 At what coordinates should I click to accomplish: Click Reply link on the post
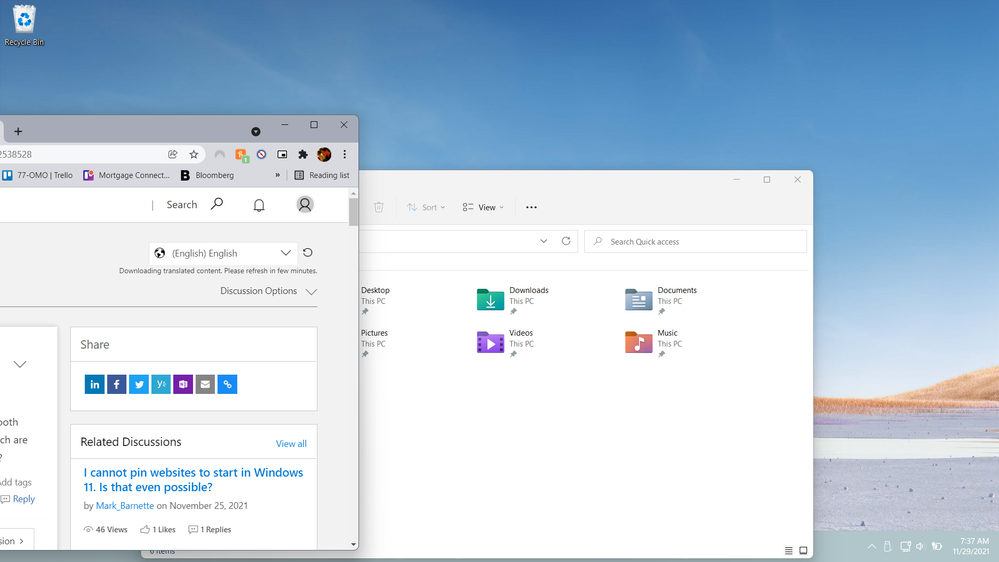tap(24, 499)
